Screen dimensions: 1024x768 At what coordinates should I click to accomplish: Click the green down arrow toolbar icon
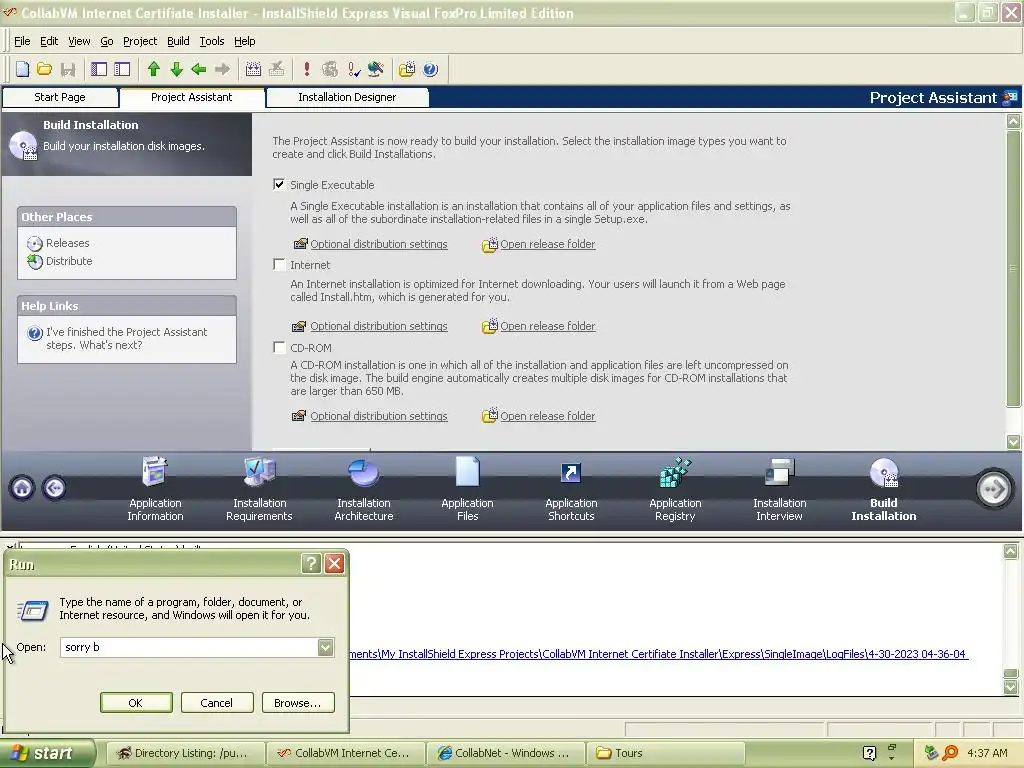176,69
